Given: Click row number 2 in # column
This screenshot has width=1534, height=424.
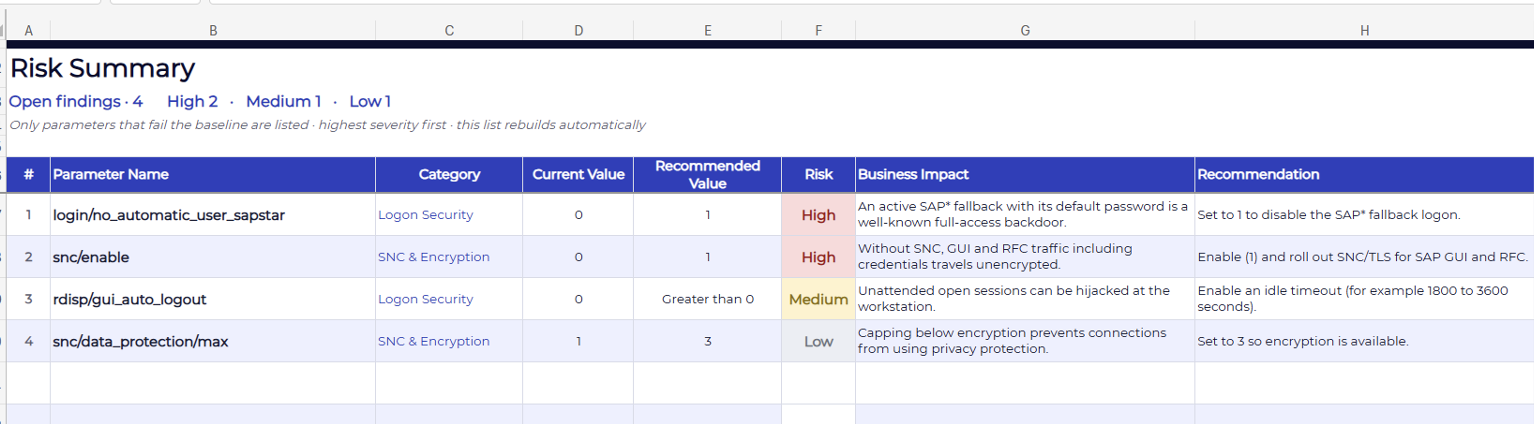Looking at the screenshot, I should pyautogui.click(x=28, y=257).
